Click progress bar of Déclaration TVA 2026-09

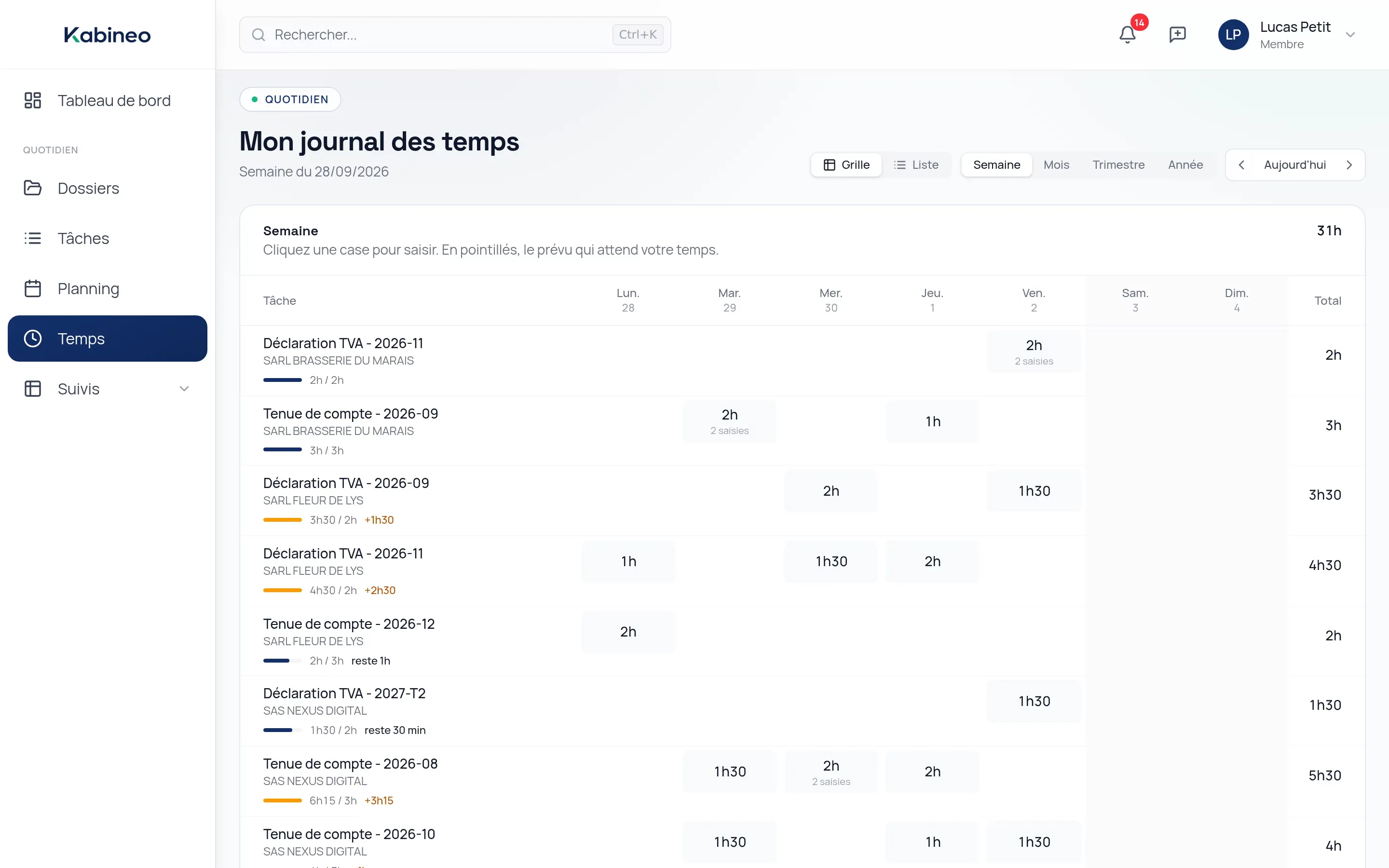[283, 520]
